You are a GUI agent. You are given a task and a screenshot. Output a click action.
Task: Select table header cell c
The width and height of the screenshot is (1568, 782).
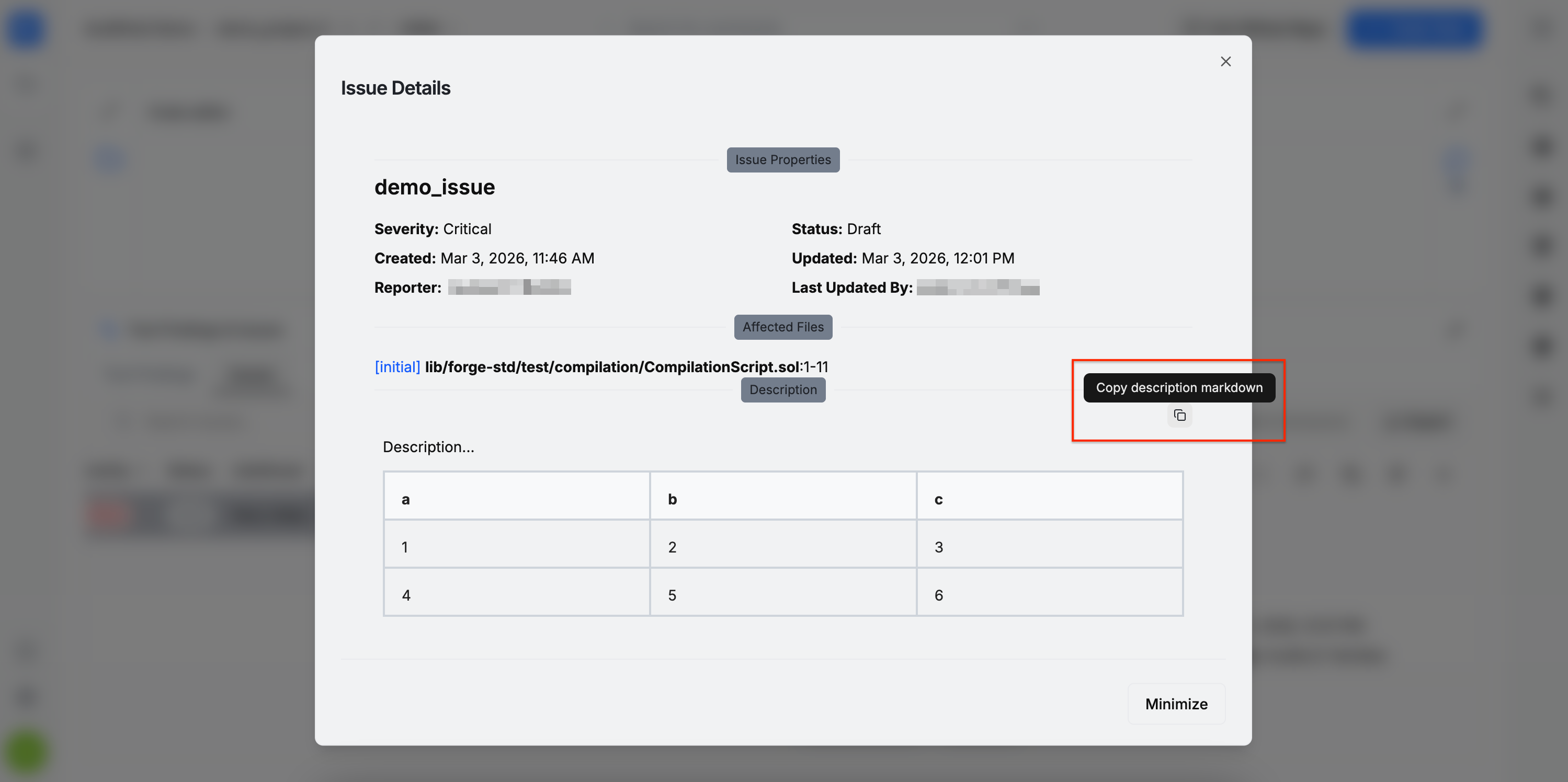tap(1049, 499)
